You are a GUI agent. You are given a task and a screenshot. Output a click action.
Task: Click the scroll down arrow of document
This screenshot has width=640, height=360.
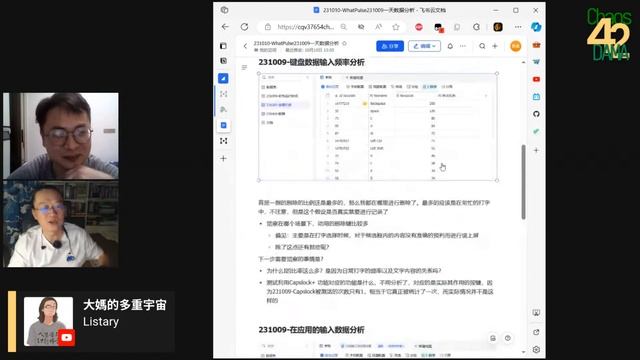tap(523, 351)
